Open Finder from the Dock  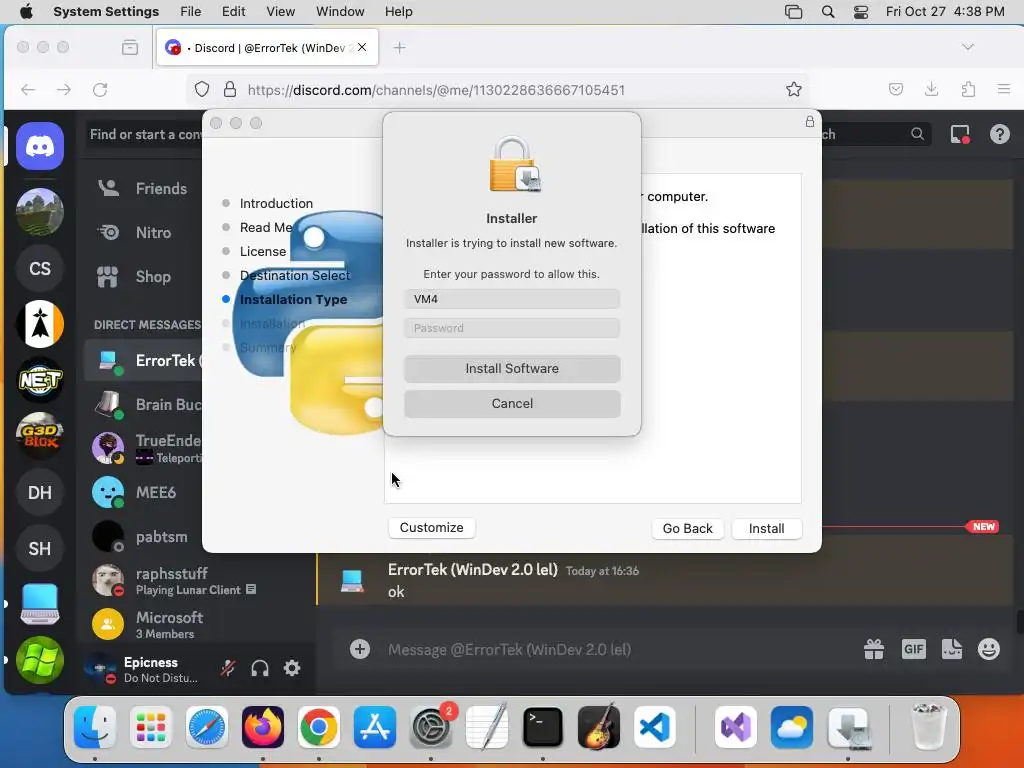95,727
